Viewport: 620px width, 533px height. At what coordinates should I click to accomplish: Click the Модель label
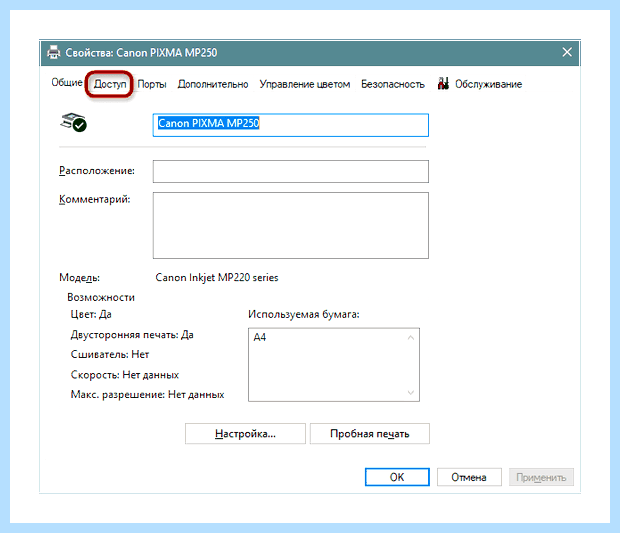(79, 278)
